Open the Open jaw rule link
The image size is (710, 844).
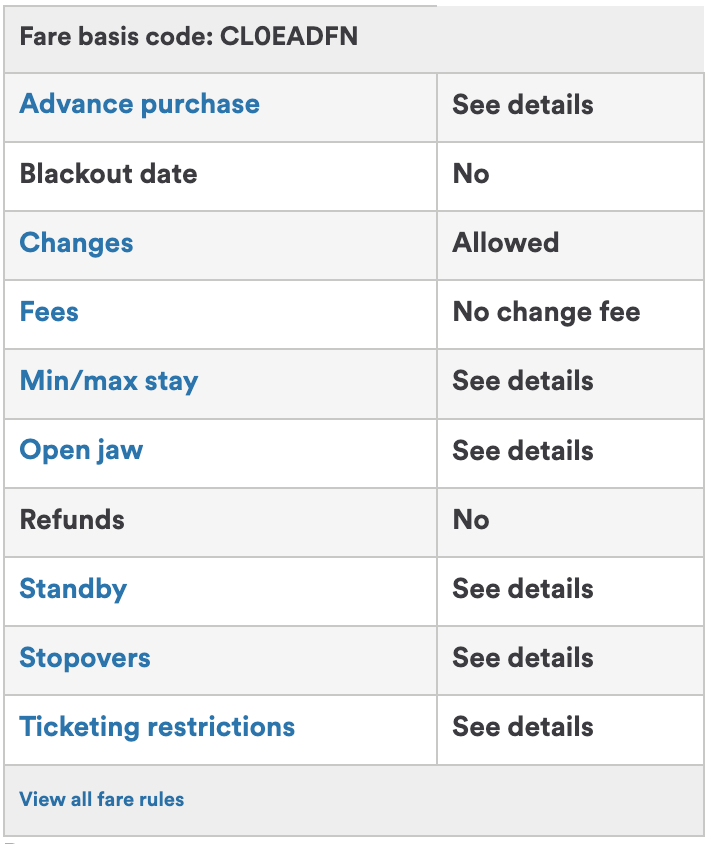pos(81,450)
